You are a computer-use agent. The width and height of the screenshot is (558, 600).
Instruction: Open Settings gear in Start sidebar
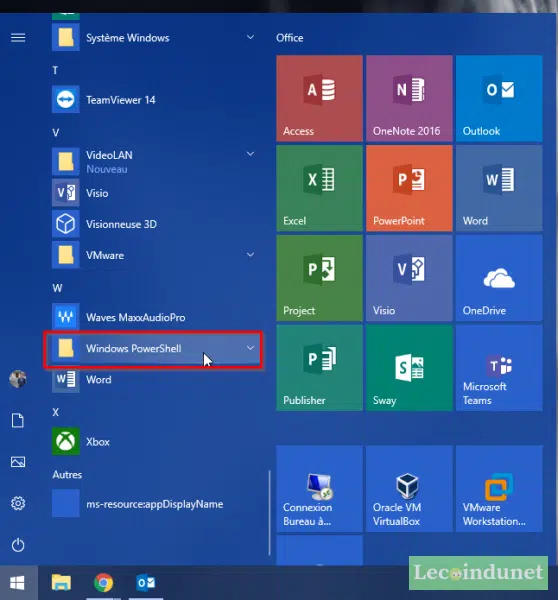point(18,503)
